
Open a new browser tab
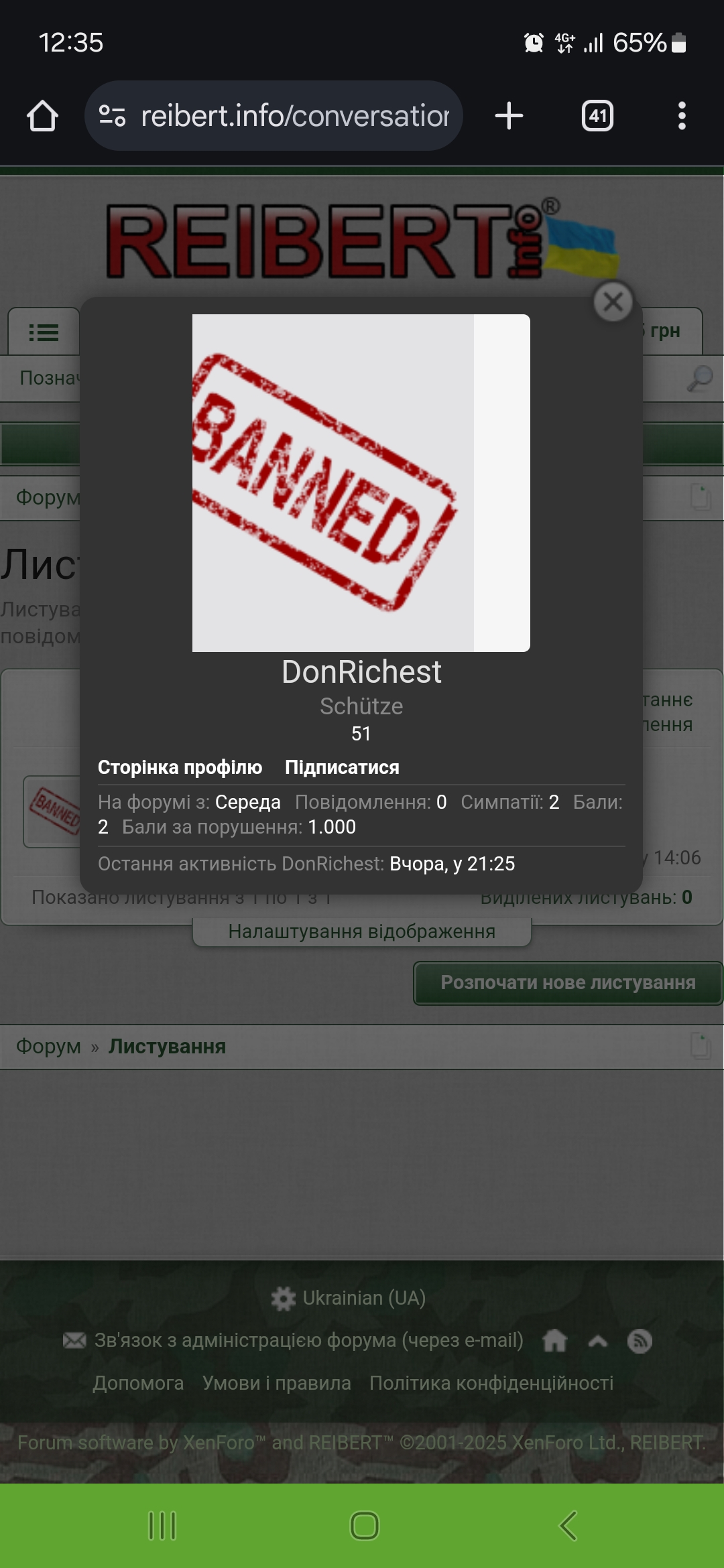tap(509, 116)
